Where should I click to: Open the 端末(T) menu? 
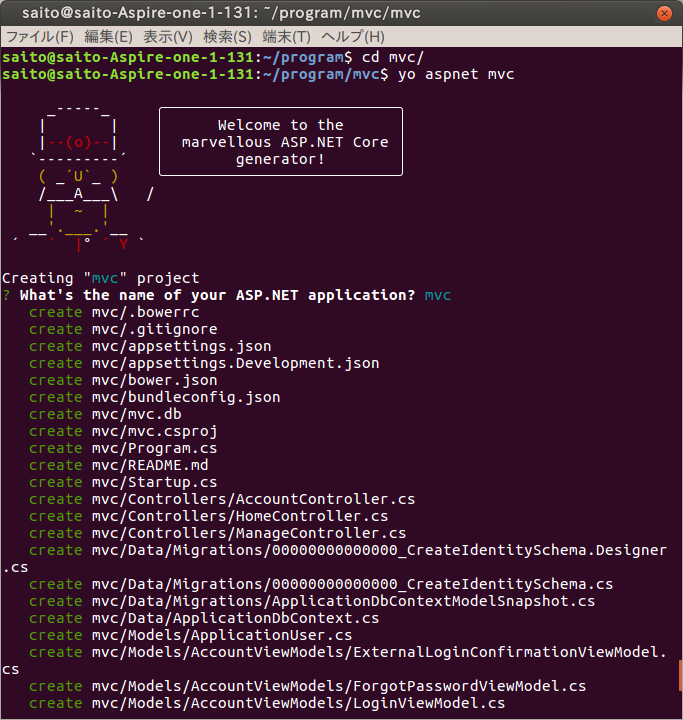pos(287,37)
